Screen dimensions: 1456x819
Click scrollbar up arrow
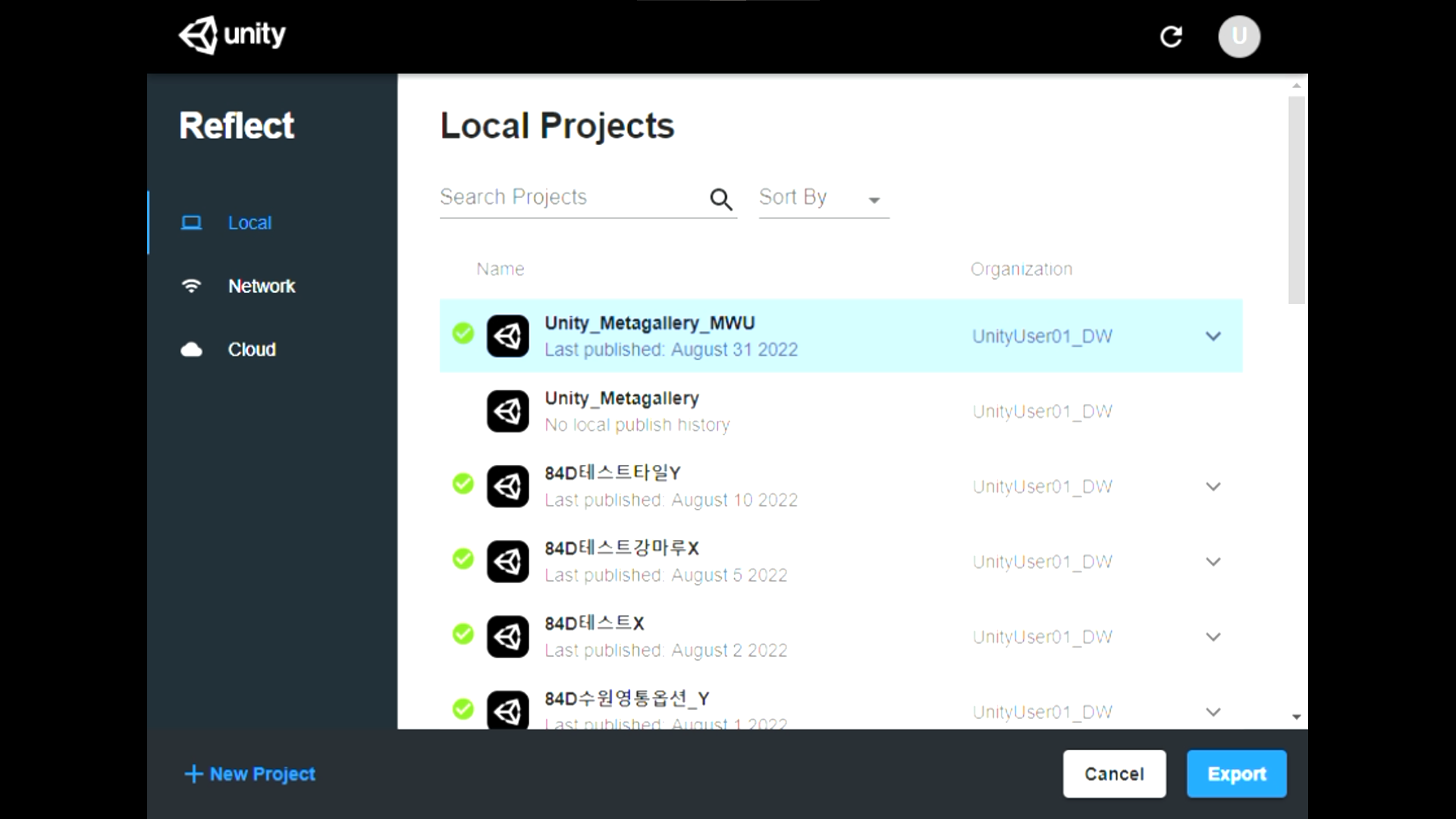pyautogui.click(x=1296, y=85)
